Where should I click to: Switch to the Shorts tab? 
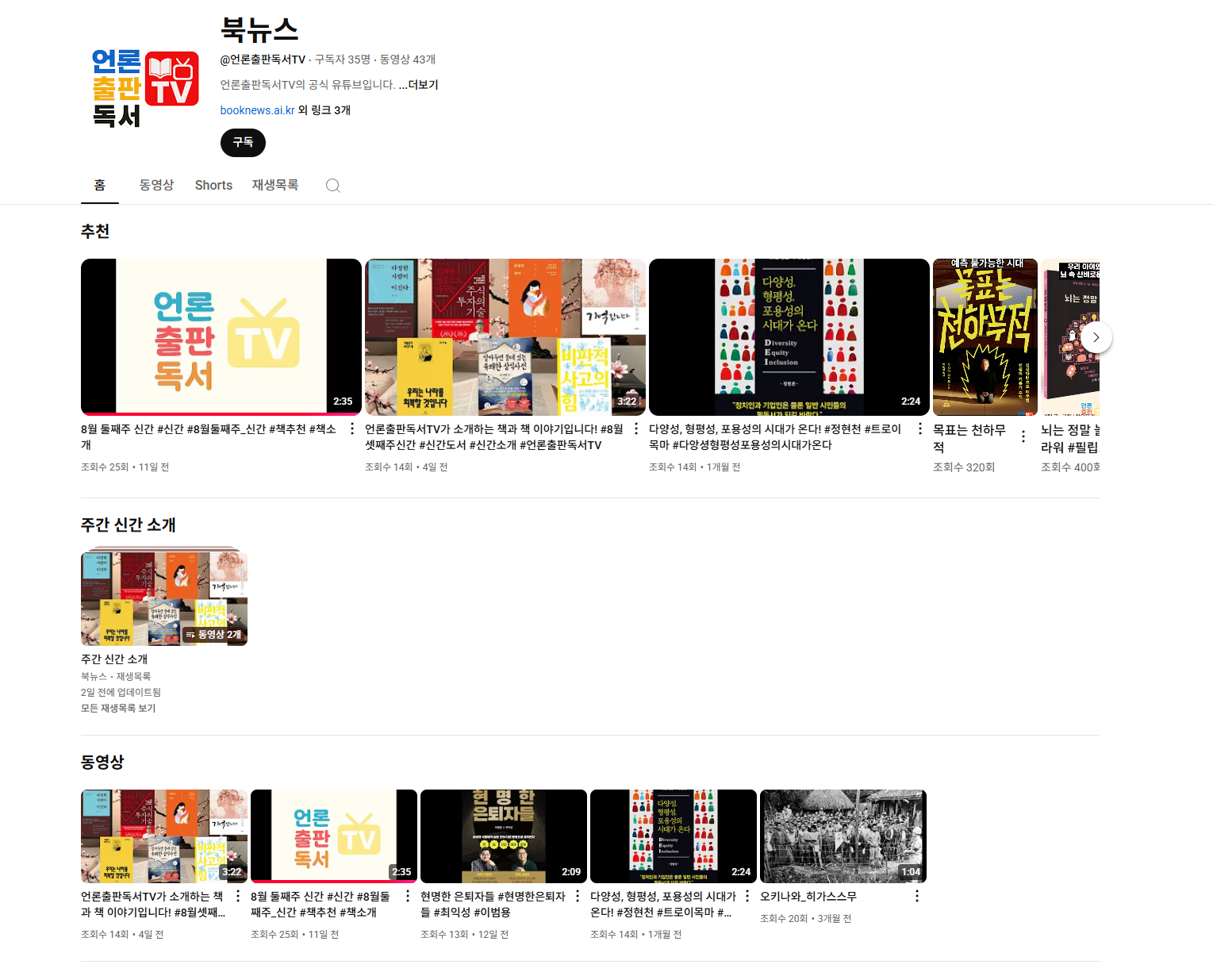click(x=213, y=185)
